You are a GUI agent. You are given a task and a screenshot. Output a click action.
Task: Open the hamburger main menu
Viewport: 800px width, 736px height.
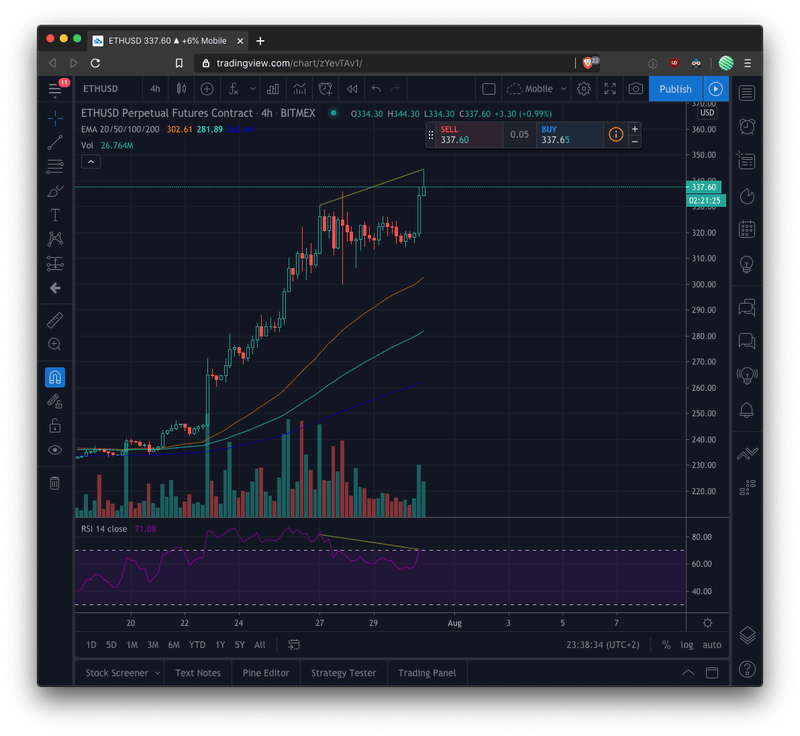(x=55, y=89)
